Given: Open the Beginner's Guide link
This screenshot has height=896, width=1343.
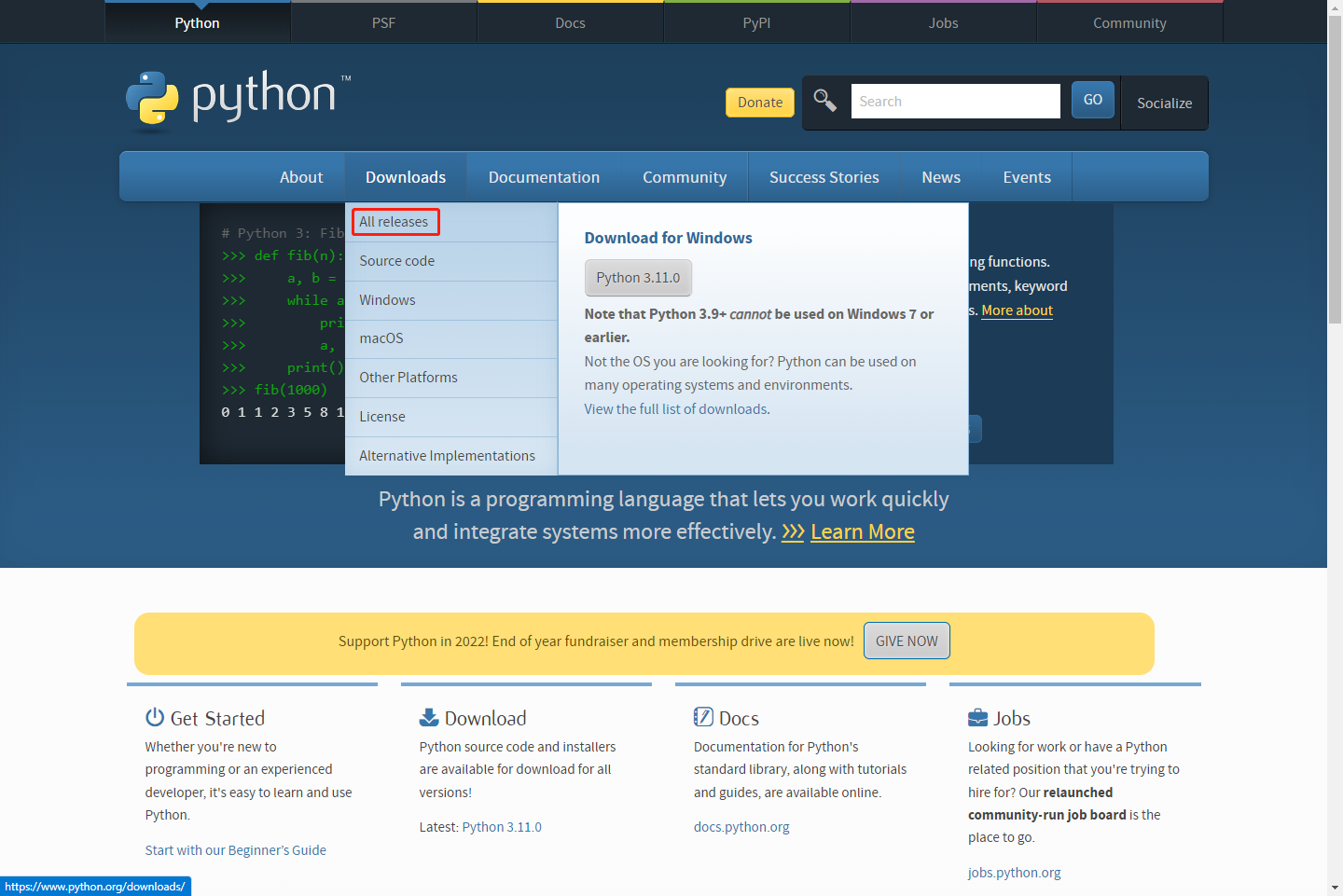Looking at the screenshot, I should pos(235,849).
